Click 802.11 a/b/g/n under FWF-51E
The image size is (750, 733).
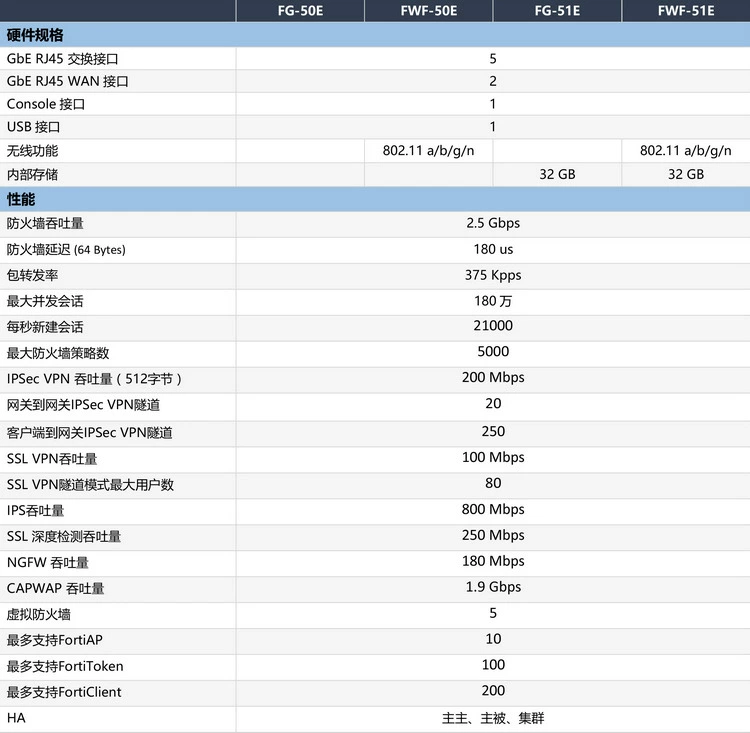point(686,151)
